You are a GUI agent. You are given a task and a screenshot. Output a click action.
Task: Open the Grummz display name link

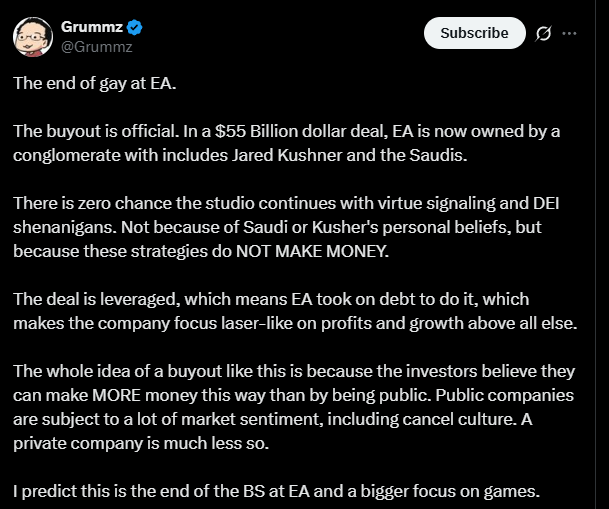pos(92,27)
